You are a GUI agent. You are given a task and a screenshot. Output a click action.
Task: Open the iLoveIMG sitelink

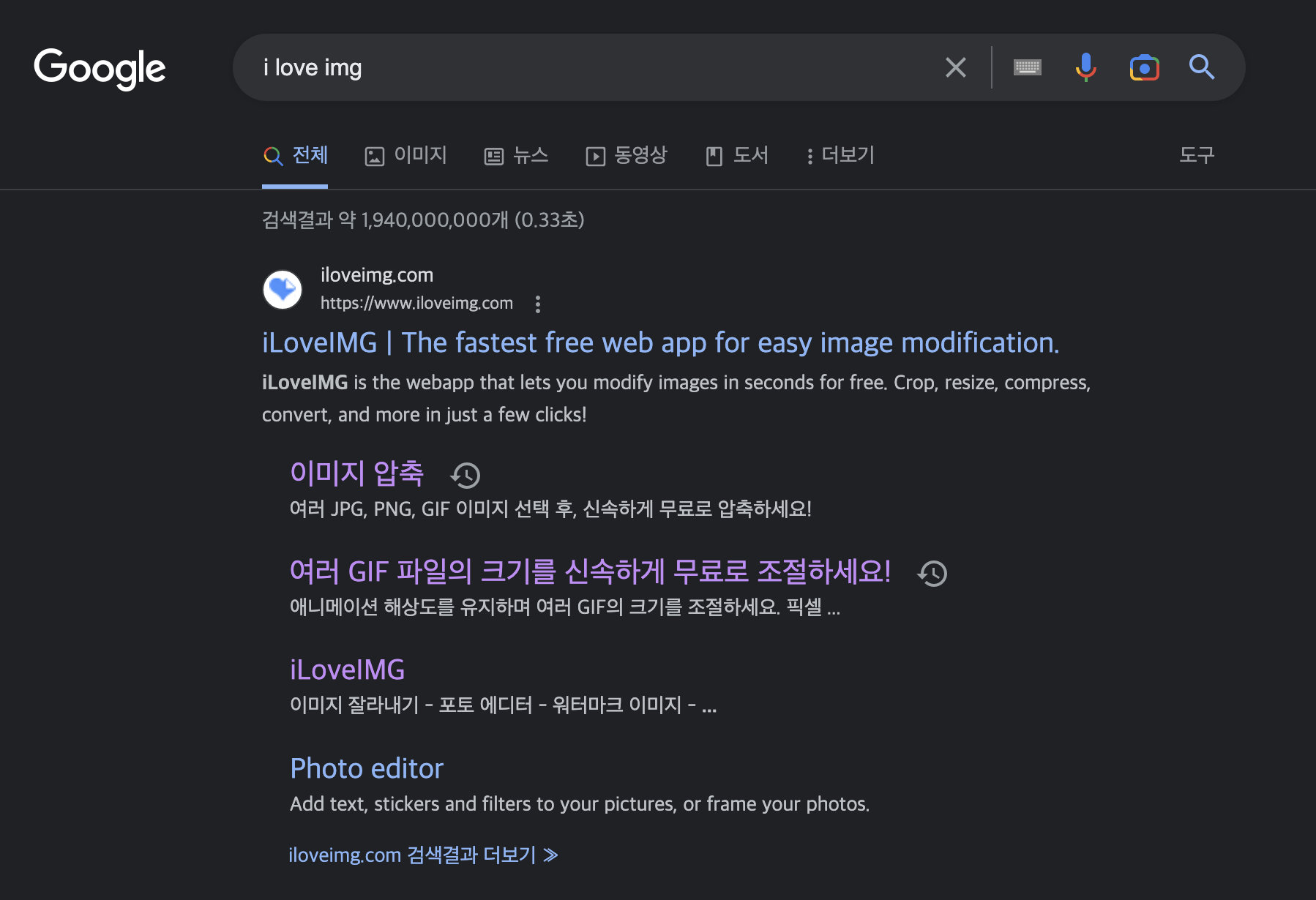(x=348, y=670)
